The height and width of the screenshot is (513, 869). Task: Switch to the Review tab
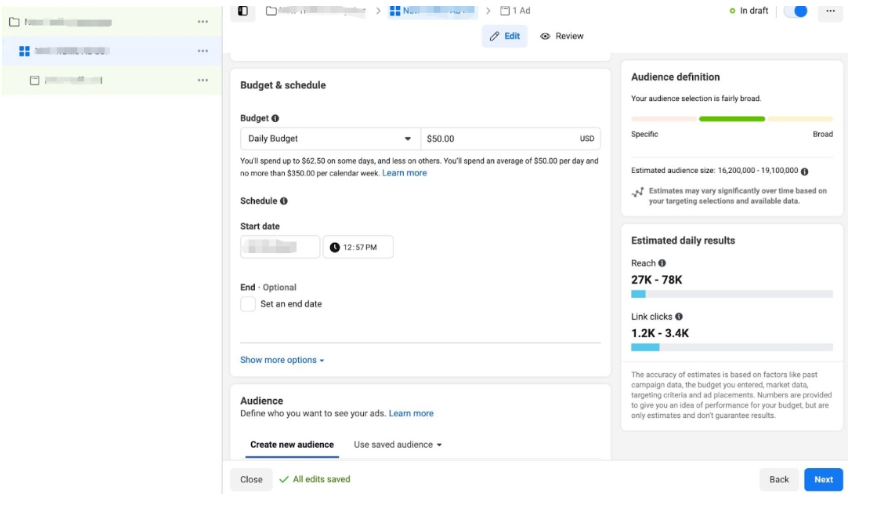(x=562, y=36)
